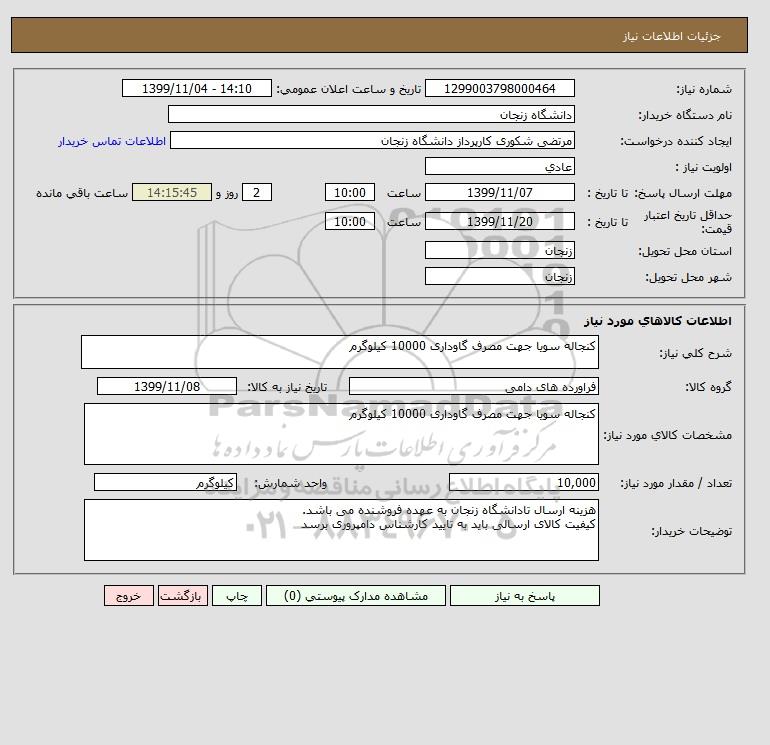Click the priority field 'عادي'
This screenshot has width=770, height=745.
(499, 166)
